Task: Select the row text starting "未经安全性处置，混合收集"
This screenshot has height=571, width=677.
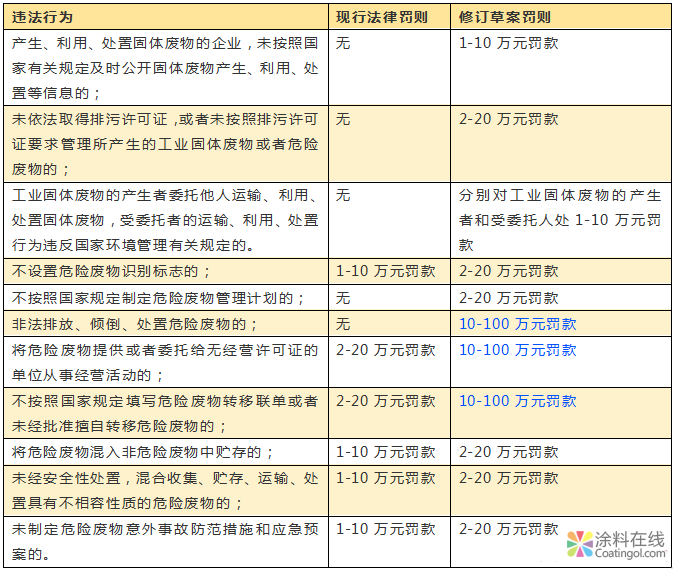Action: (x=165, y=490)
